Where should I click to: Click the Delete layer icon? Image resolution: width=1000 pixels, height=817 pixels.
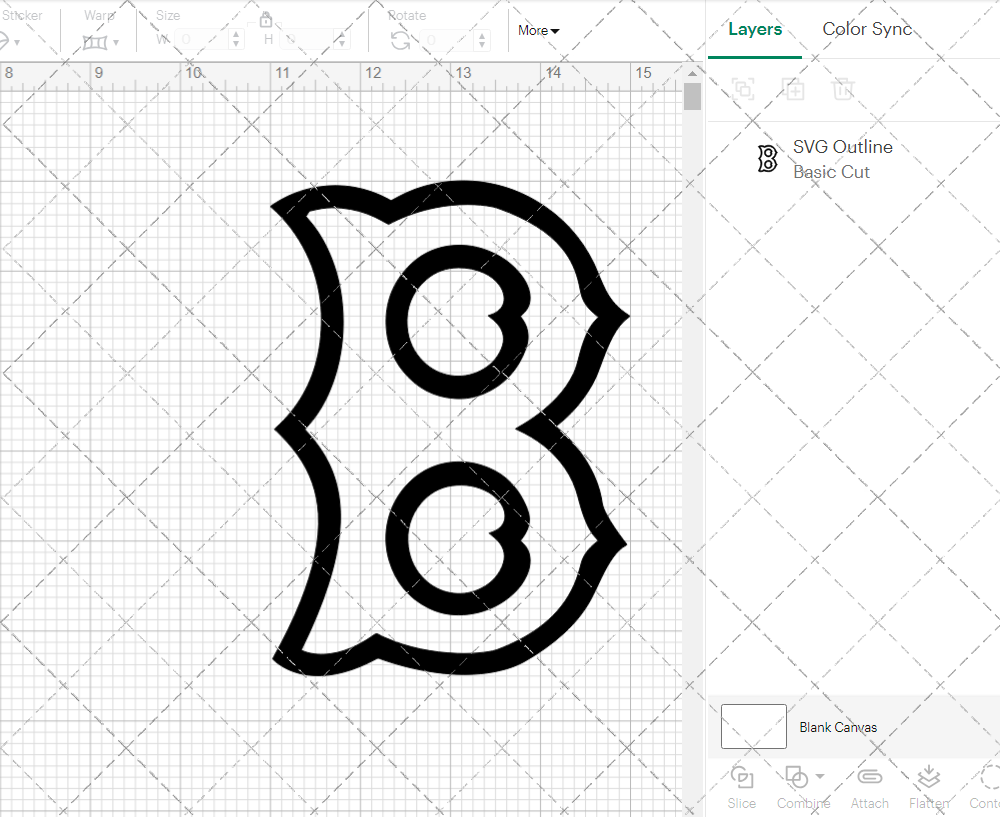coord(843,89)
